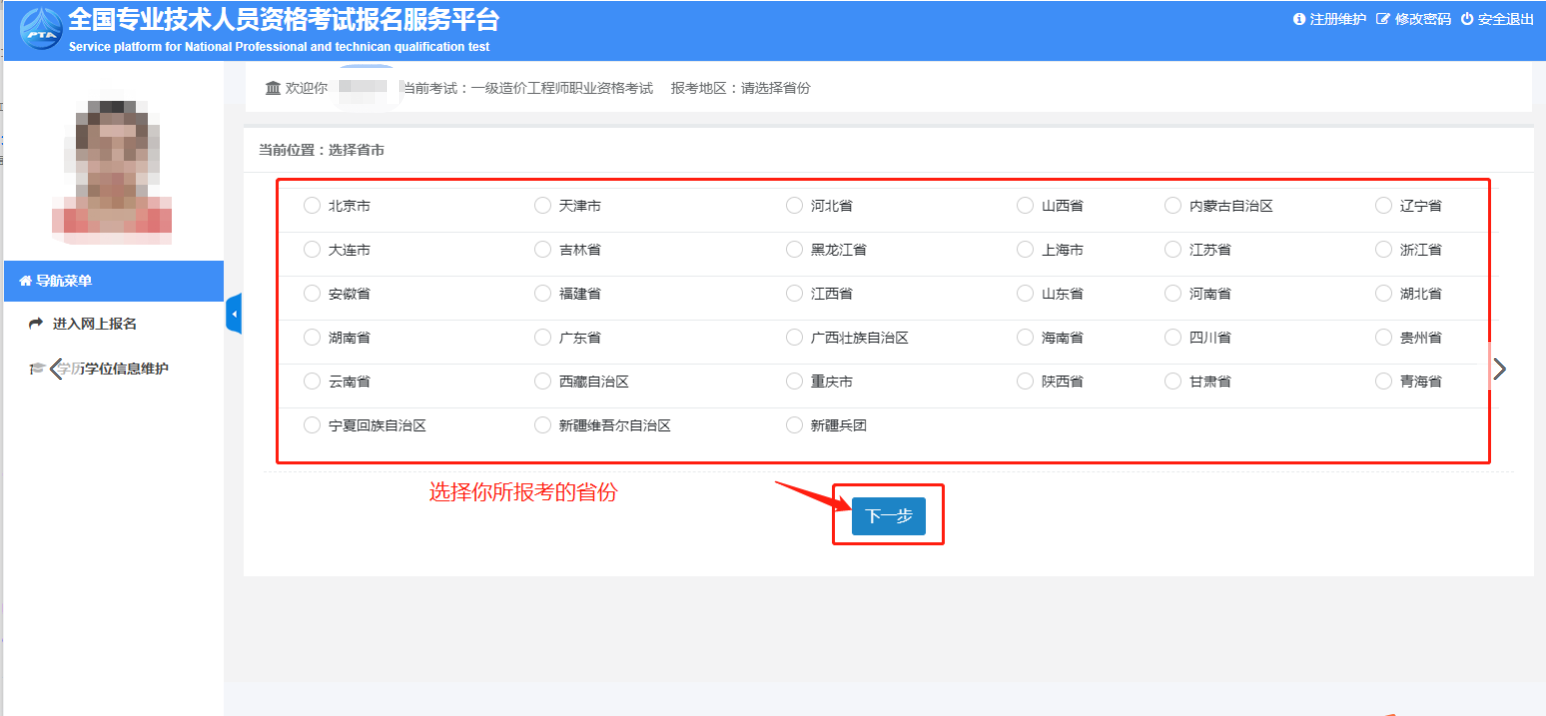Select 浙江省 radio button
Viewport: 1546px width, 716px height.
point(1383,250)
